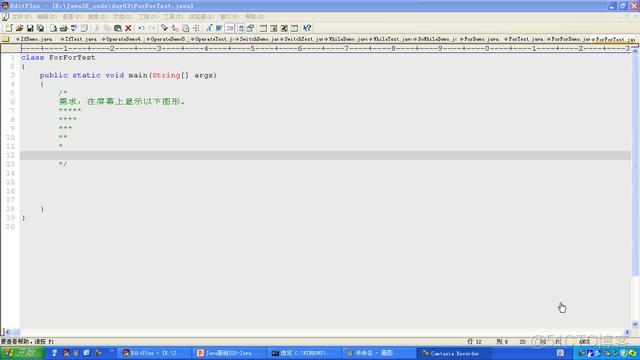This screenshot has width=640, height=360.
Task: Open the Camtasia Recorder taskbar button
Action: point(453,353)
